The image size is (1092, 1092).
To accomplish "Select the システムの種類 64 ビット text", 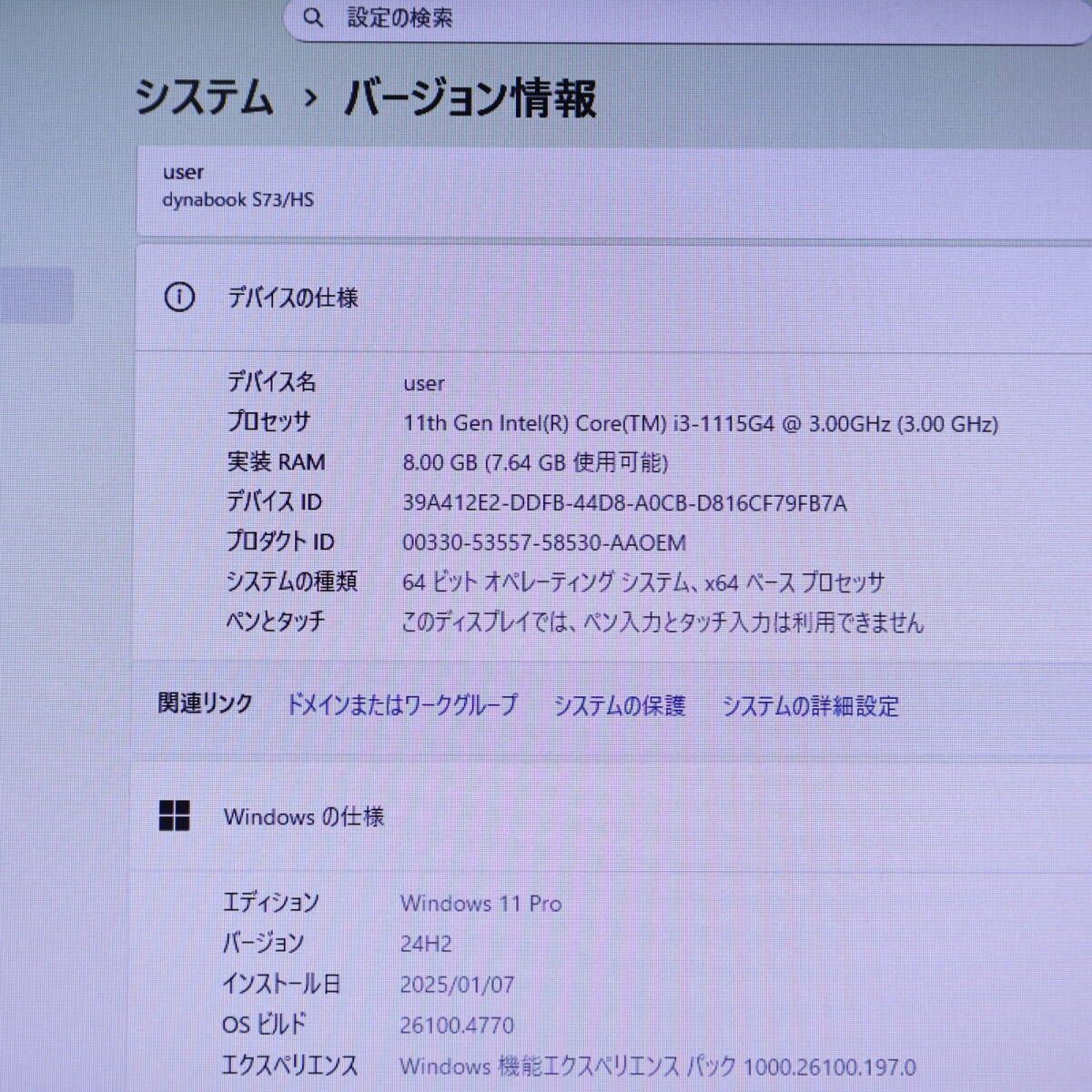I will point(643,582).
